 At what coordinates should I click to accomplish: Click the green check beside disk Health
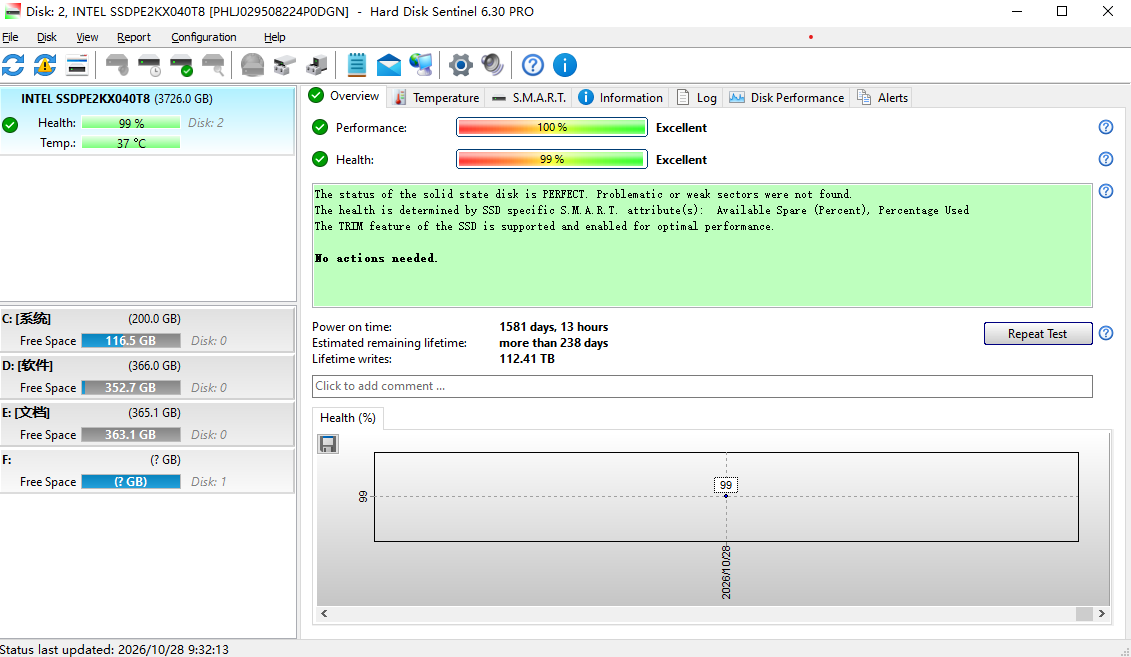pos(320,159)
